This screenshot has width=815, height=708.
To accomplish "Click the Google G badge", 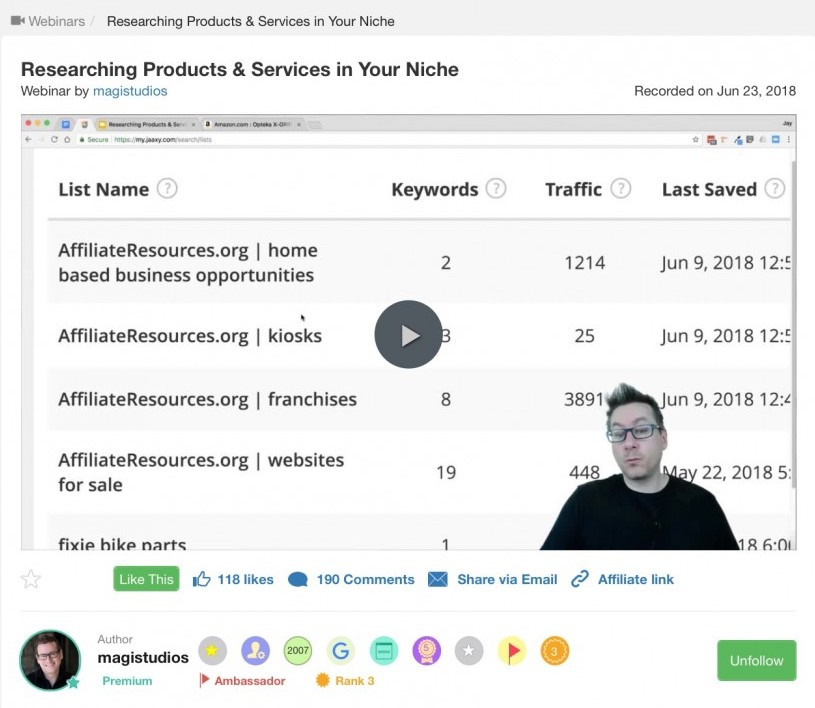I will [x=340, y=651].
